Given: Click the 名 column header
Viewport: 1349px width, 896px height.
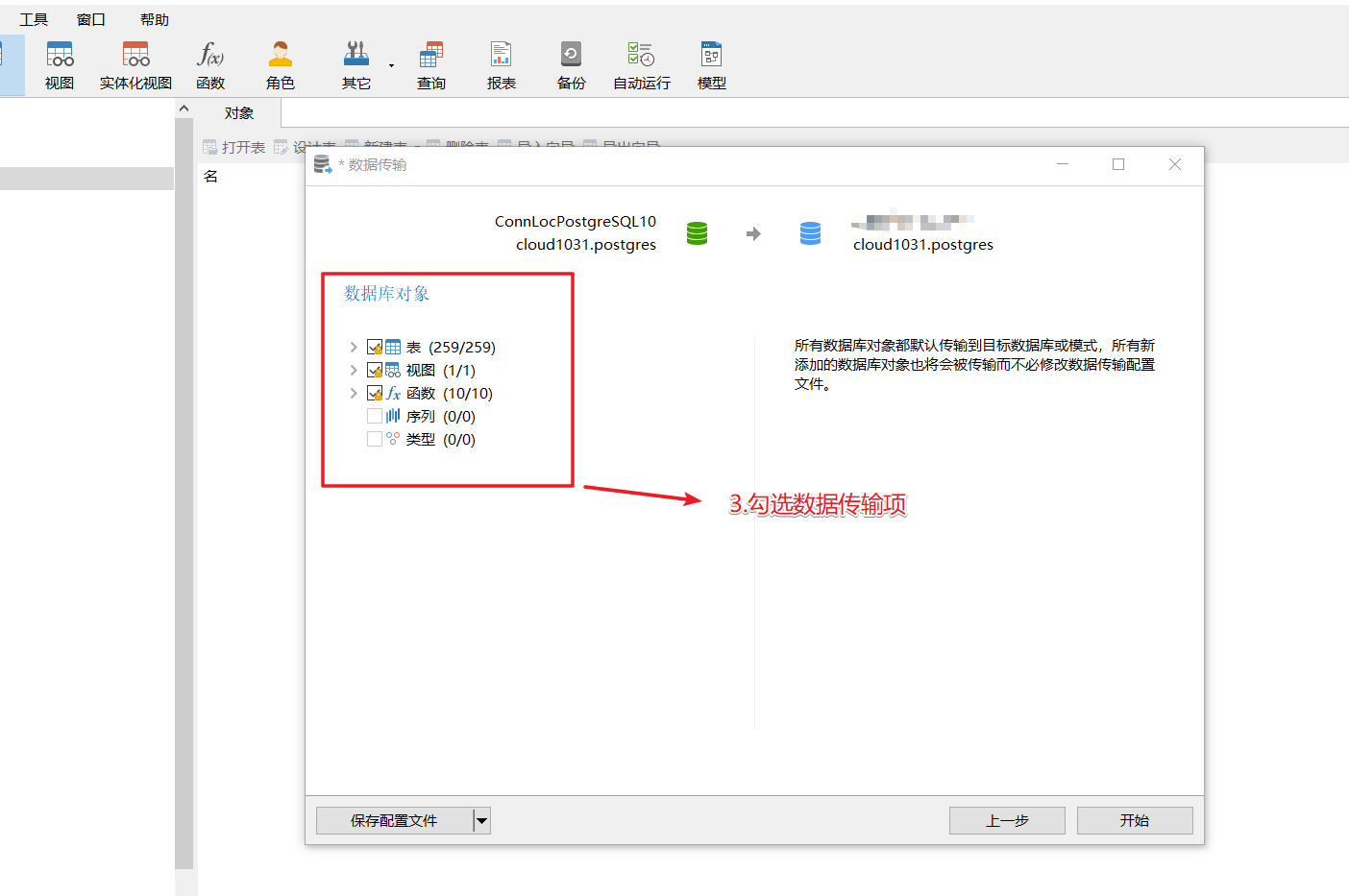Looking at the screenshot, I should coord(211,177).
